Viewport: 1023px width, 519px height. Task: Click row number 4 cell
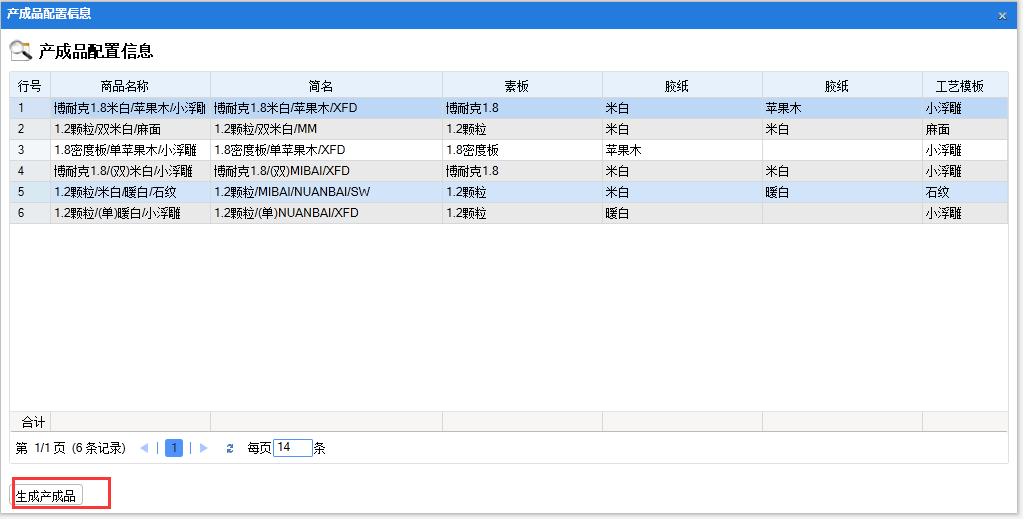(30, 171)
